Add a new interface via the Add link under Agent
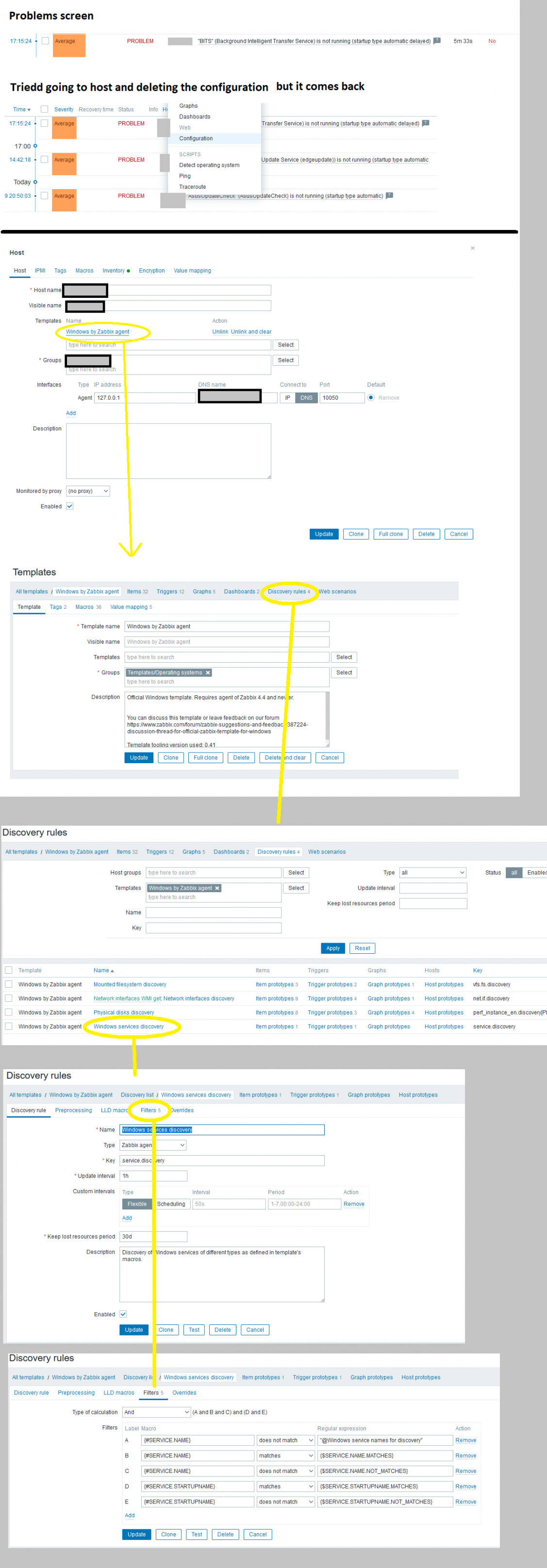The width and height of the screenshot is (547, 1568). pyautogui.click(x=71, y=413)
